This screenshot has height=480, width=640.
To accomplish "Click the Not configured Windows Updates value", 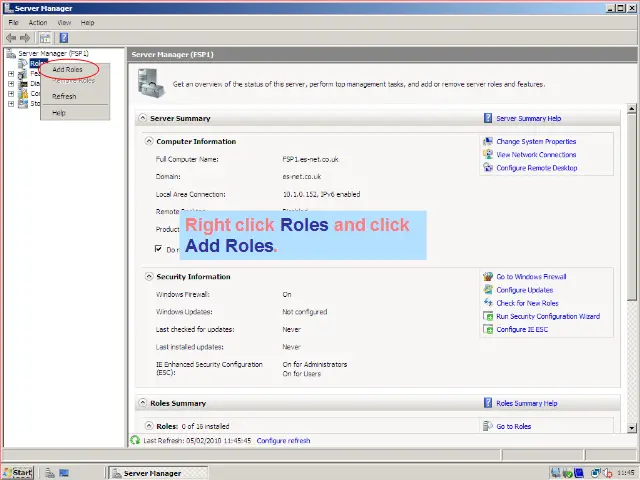I will tap(304, 312).
